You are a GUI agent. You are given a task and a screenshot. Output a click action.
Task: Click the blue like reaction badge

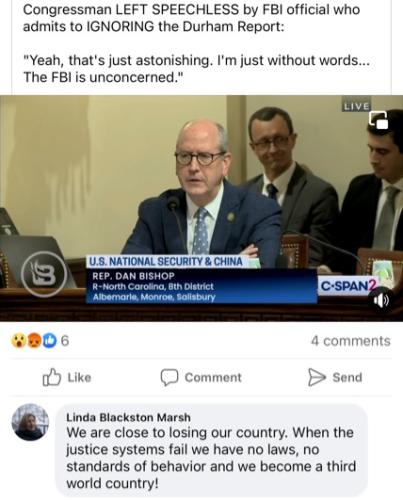click(x=49, y=340)
